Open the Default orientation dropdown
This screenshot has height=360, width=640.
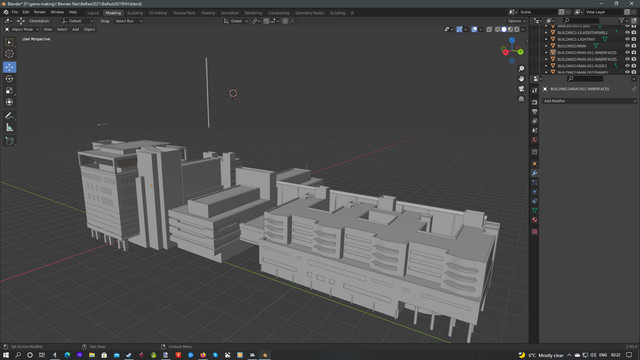(x=77, y=21)
